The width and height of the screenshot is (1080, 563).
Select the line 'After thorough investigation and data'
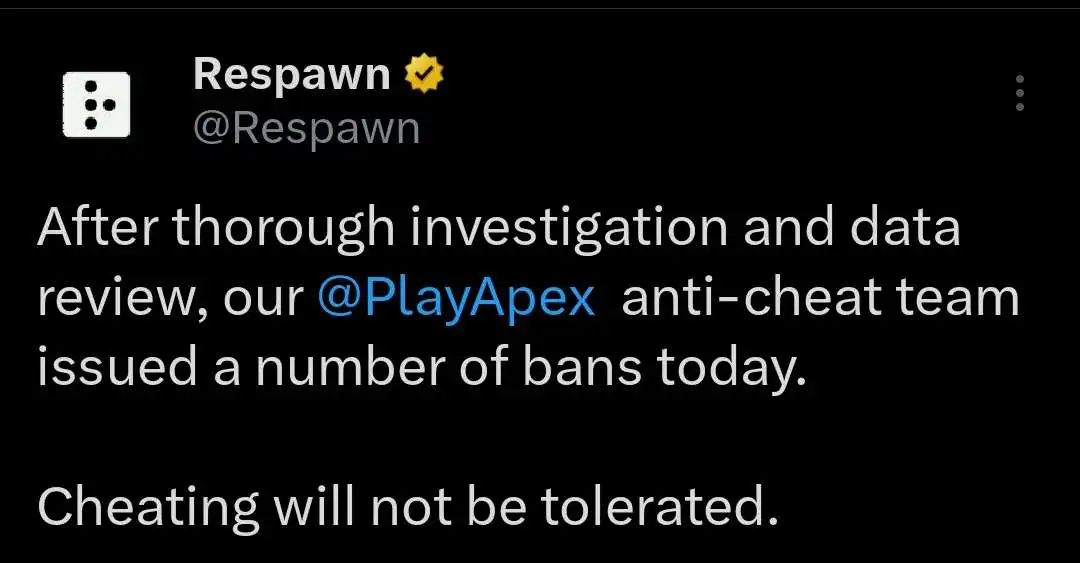click(x=499, y=228)
